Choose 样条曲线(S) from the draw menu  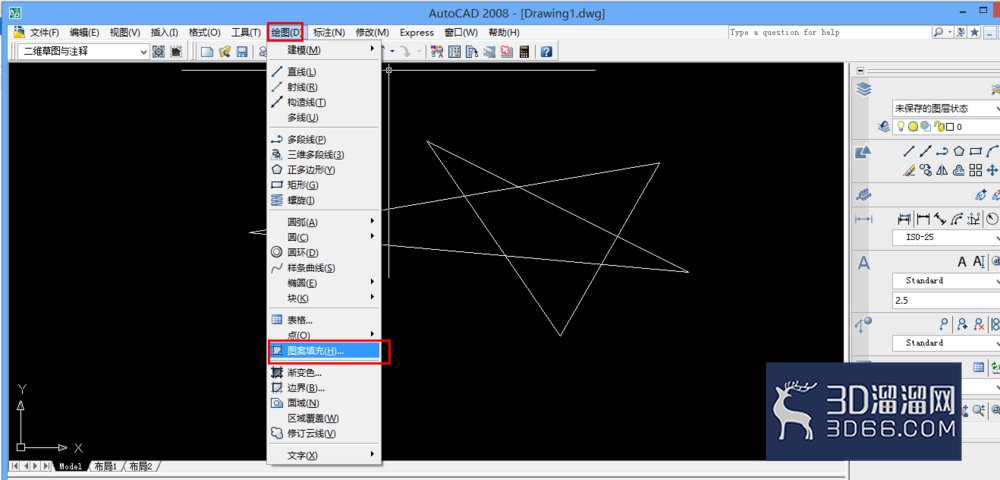pos(323,268)
